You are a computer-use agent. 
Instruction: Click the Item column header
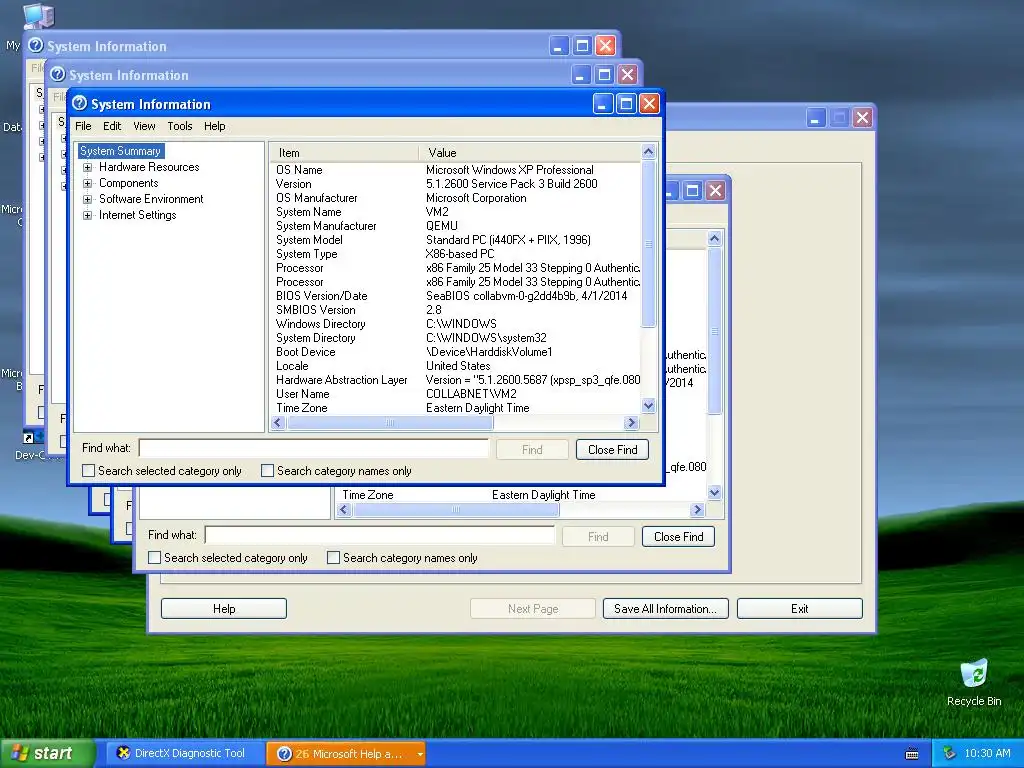pyautogui.click(x=344, y=153)
